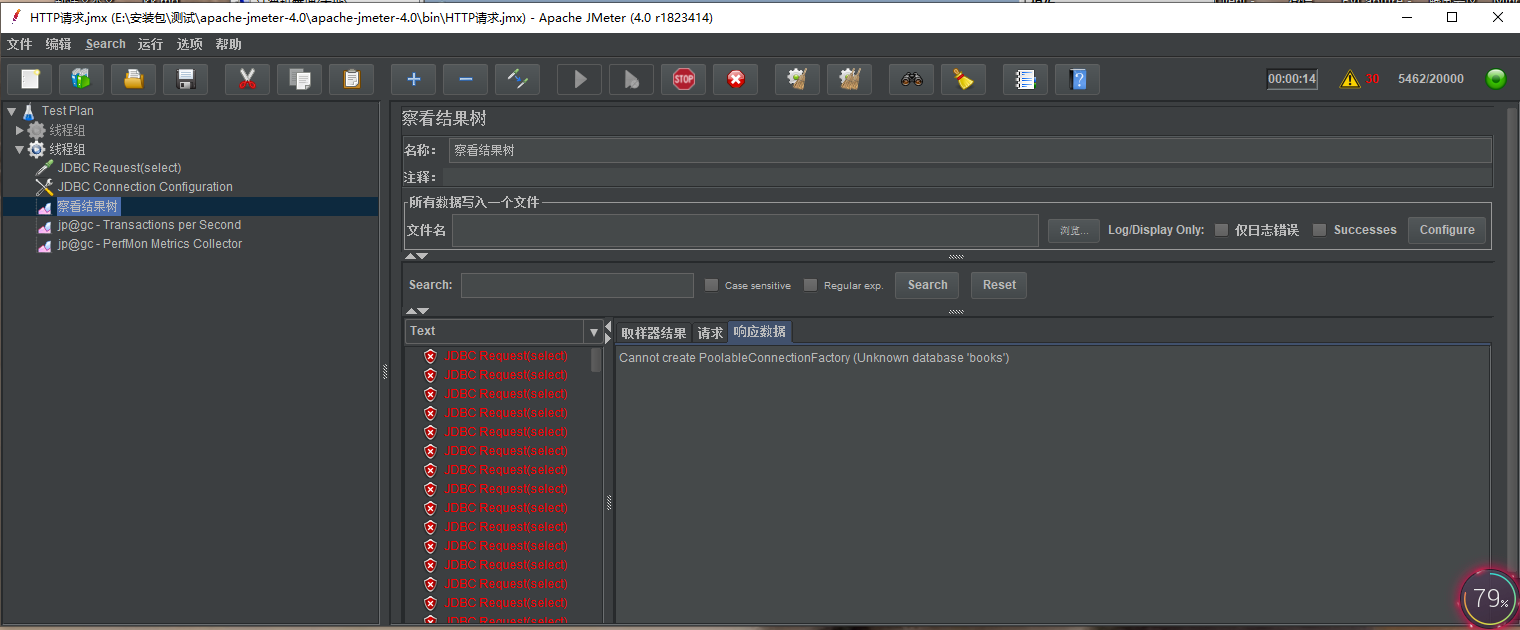The image size is (1520, 630).
Task: Expand the first 线程组 node
Action: [19, 130]
